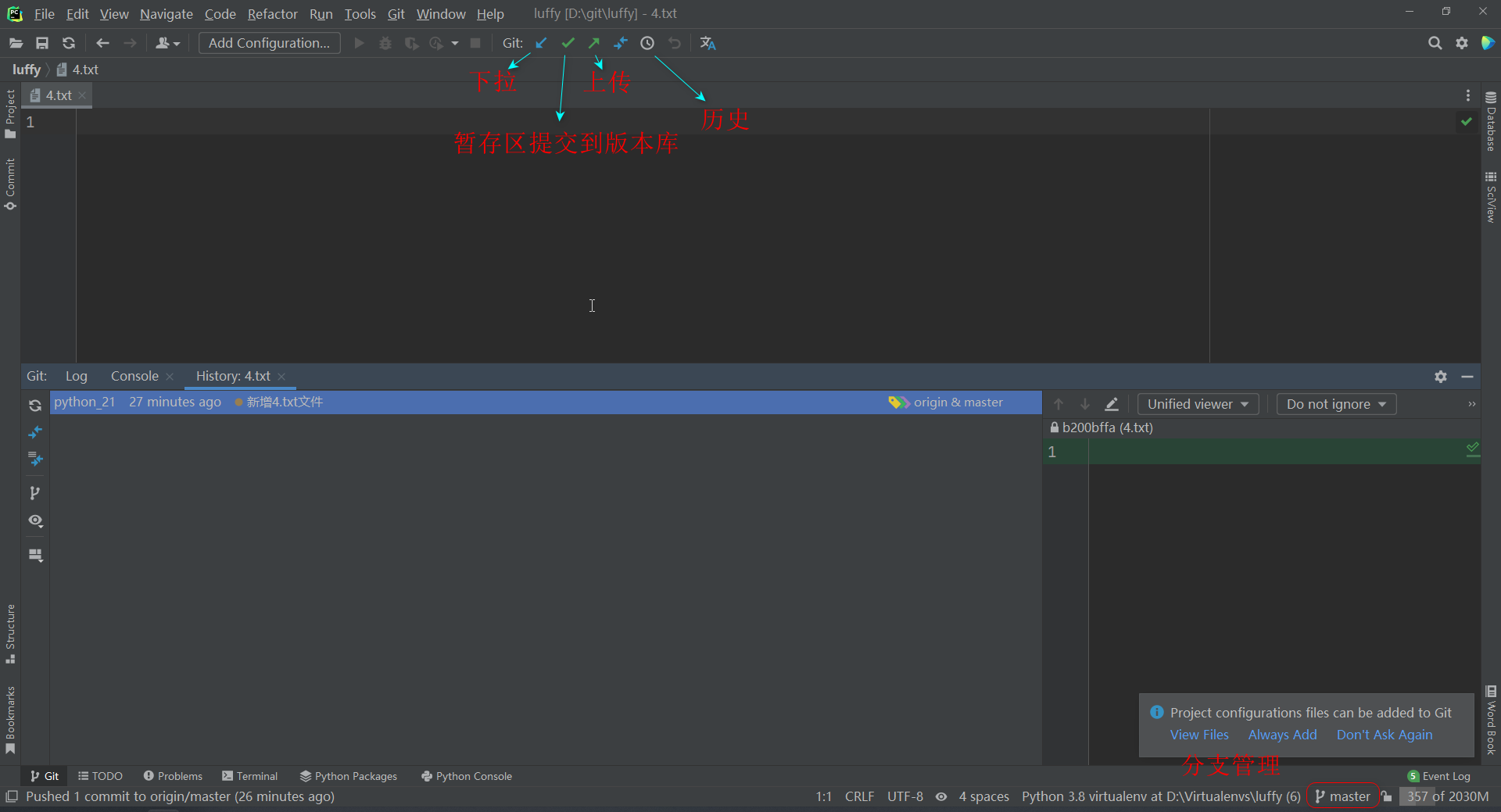
Task: Click Don't Ask Again link
Action: [x=1385, y=735]
